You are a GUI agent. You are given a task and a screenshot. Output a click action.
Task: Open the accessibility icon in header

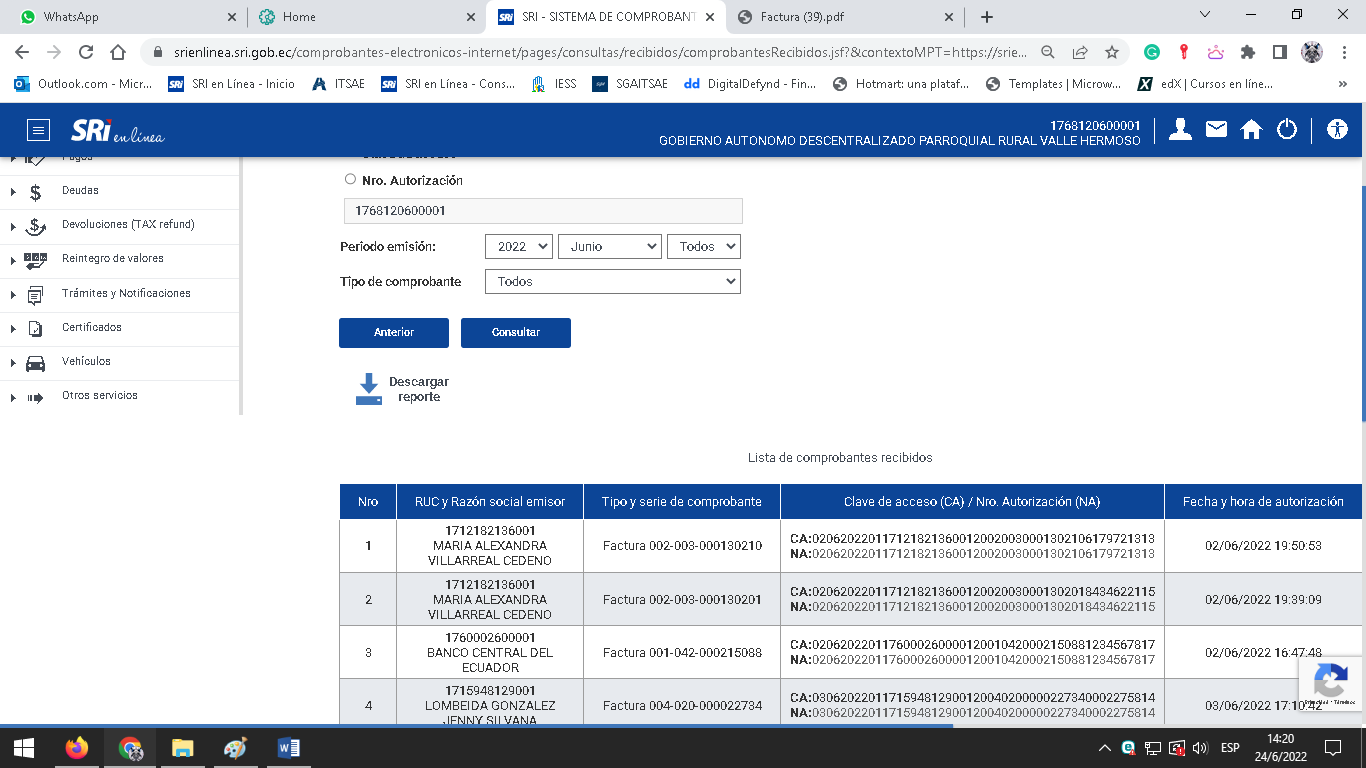coord(1337,129)
